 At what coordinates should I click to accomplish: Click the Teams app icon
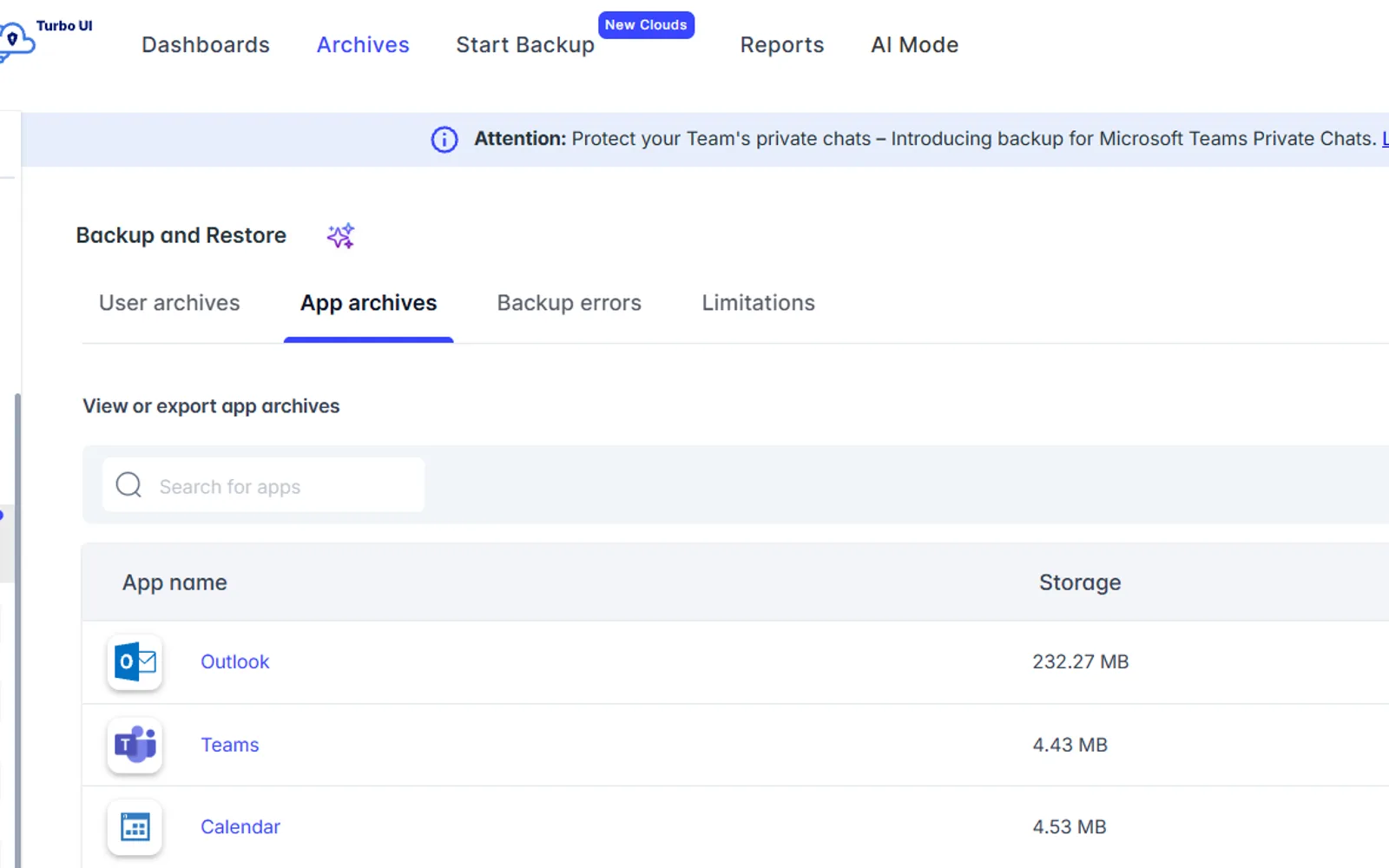pyautogui.click(x=135, y=745)
